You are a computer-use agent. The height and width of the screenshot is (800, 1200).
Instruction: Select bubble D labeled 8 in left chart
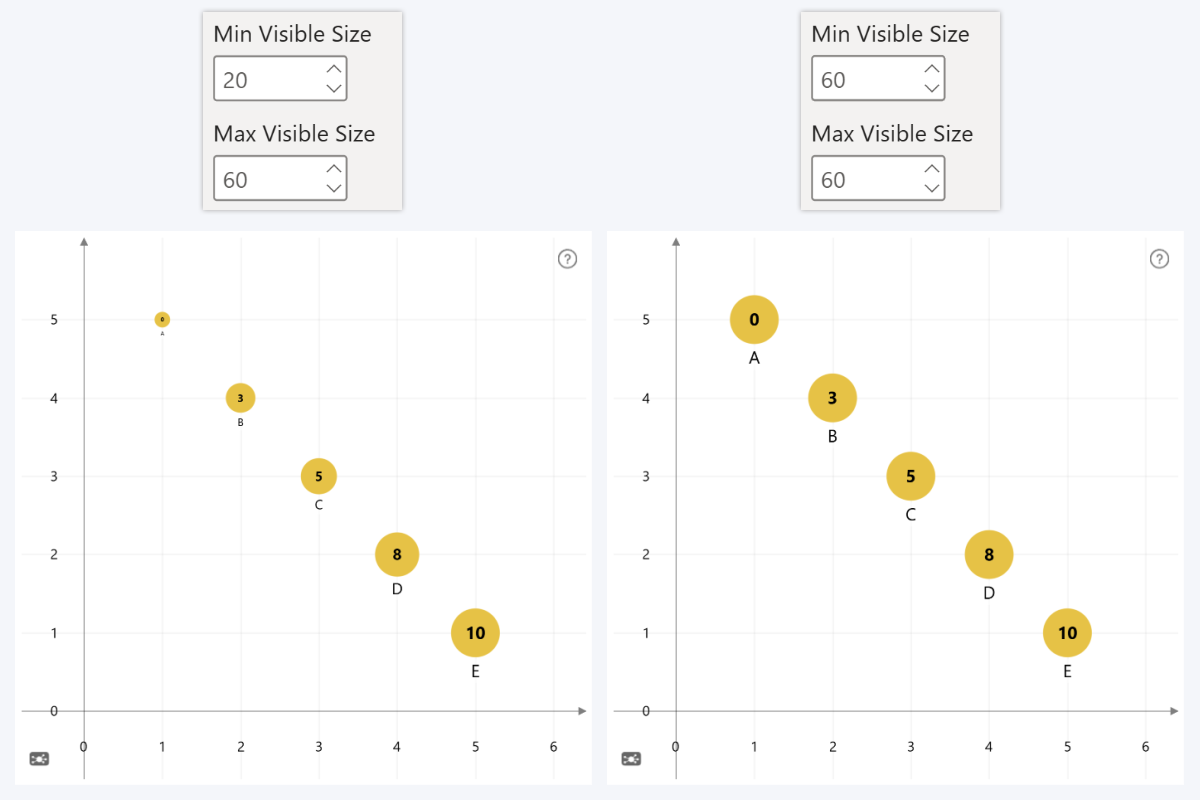[x=397, y=554]
